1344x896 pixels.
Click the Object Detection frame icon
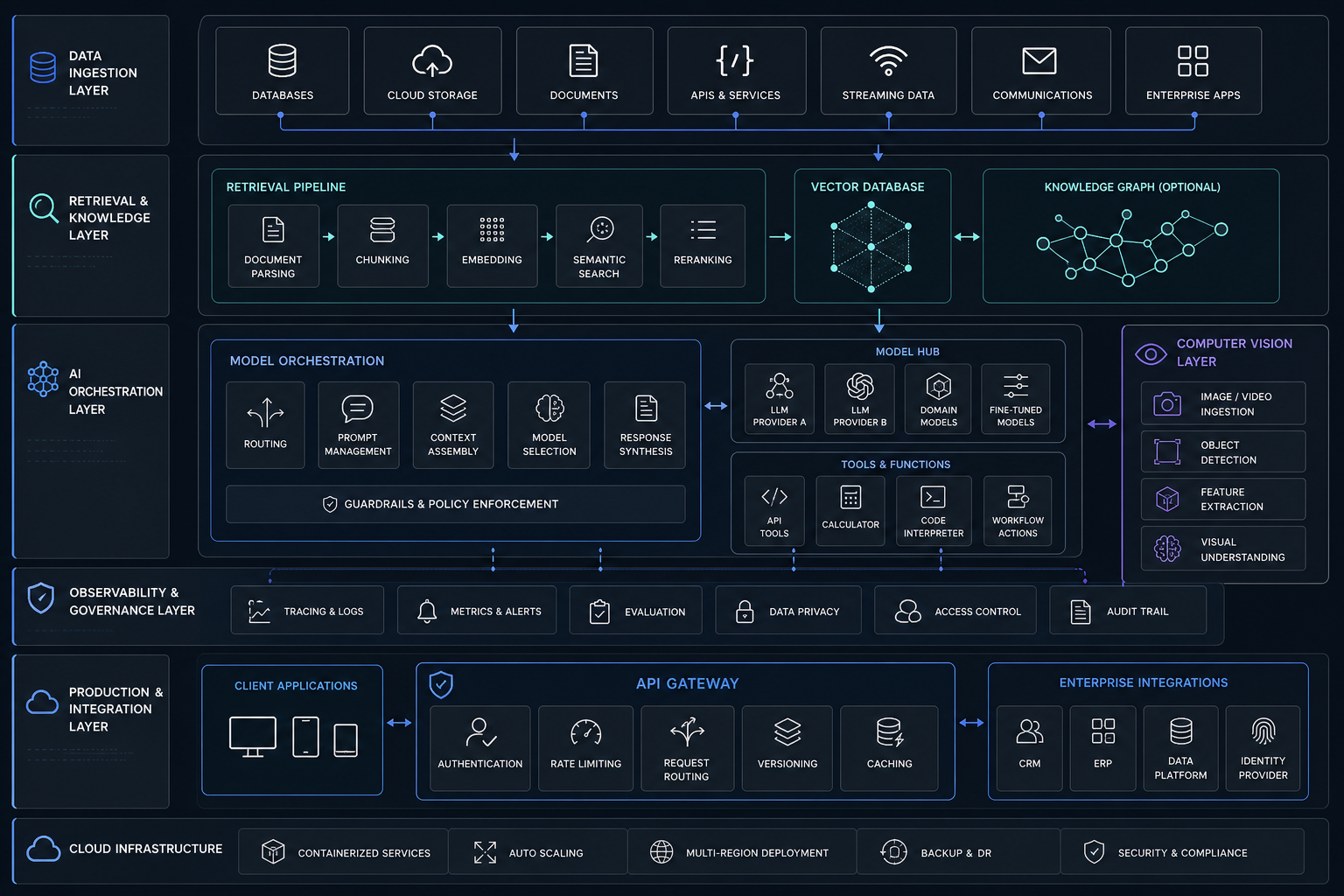[1167, 451]
